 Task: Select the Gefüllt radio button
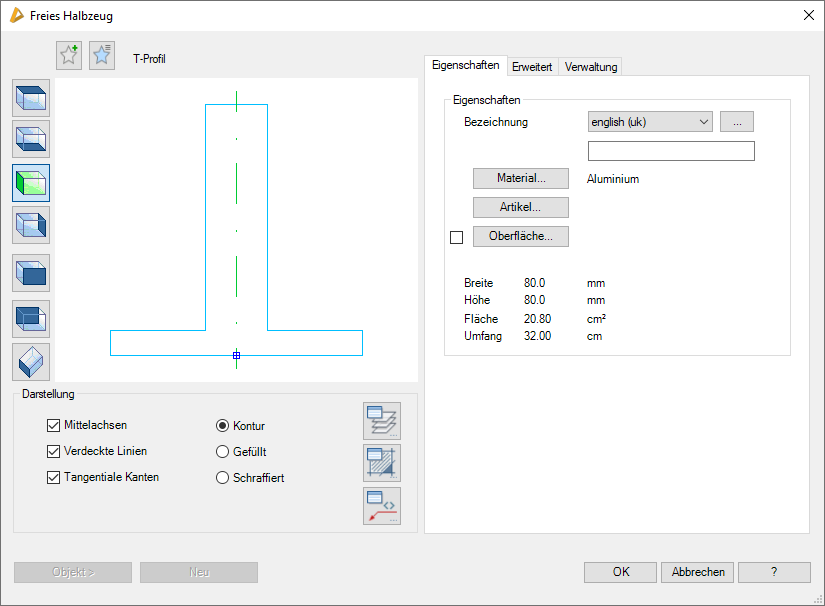(223, 452)
